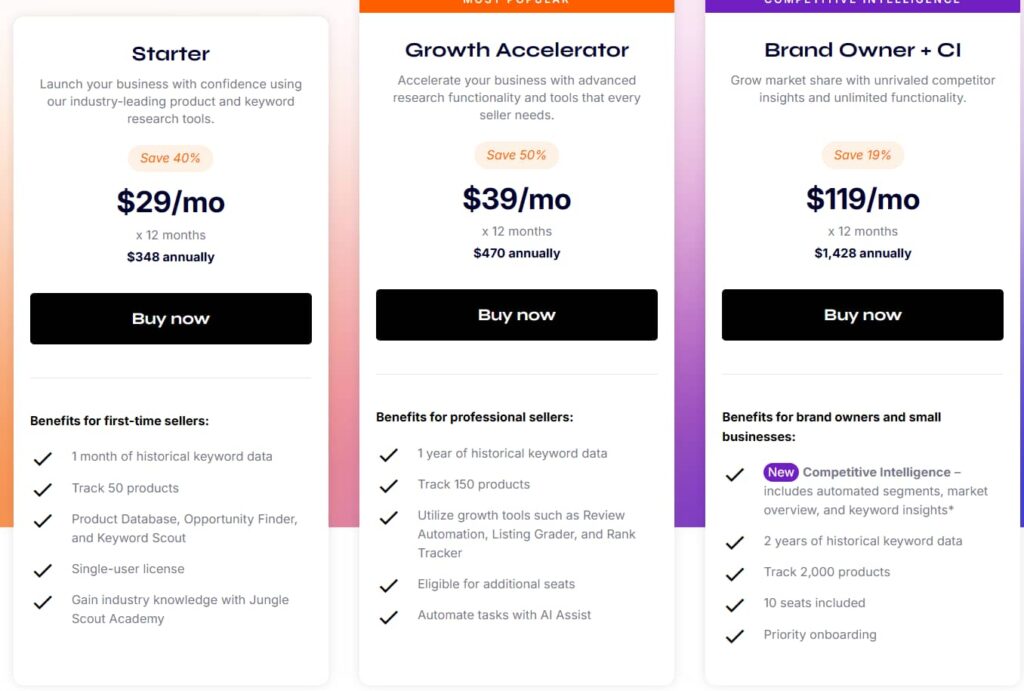
Task: Click the $119/mo price text
Action: 862,199
